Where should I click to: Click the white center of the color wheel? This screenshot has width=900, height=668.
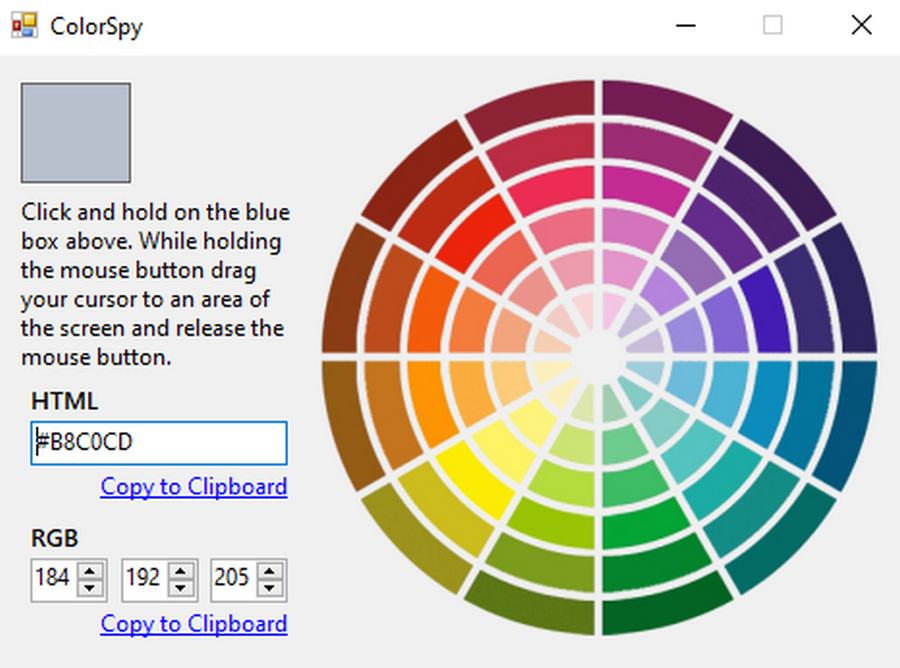point(599,353)
